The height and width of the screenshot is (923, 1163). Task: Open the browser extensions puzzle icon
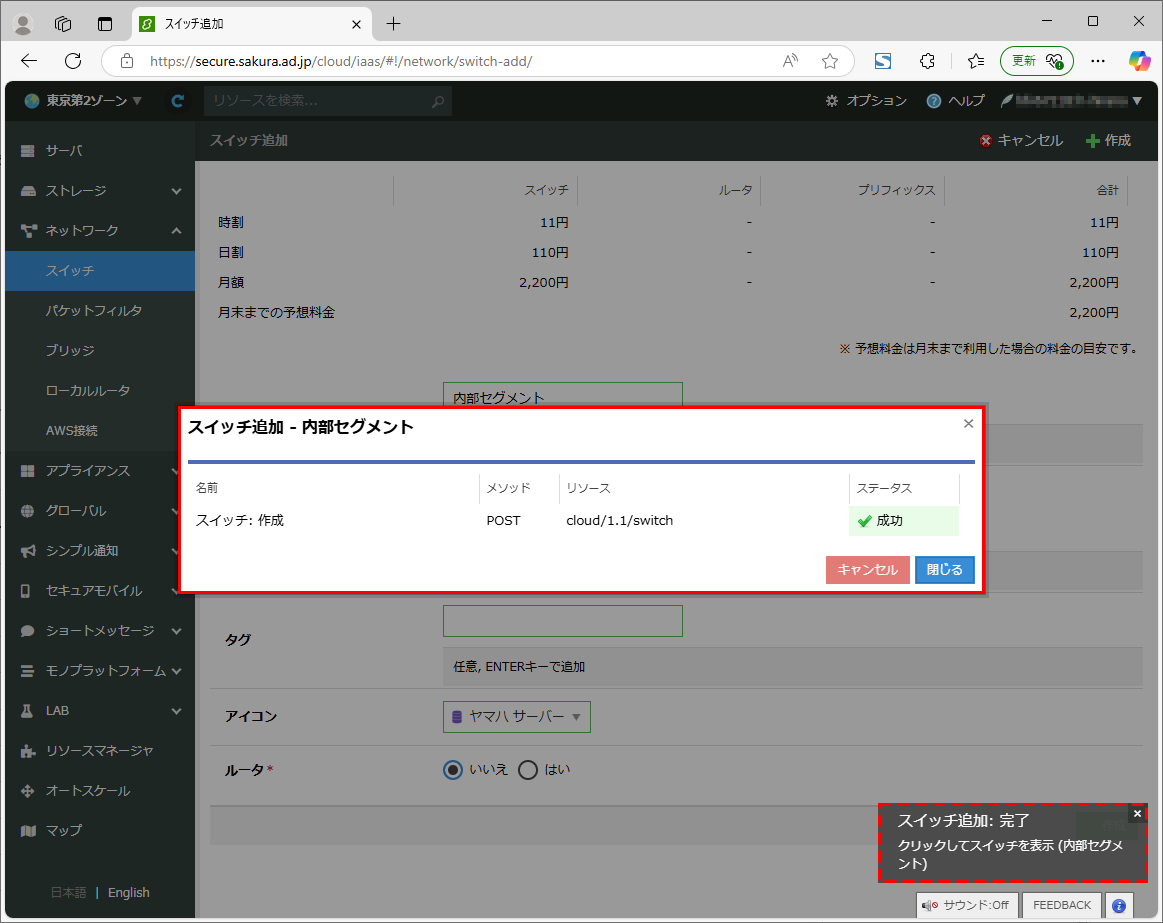point(927,61)
